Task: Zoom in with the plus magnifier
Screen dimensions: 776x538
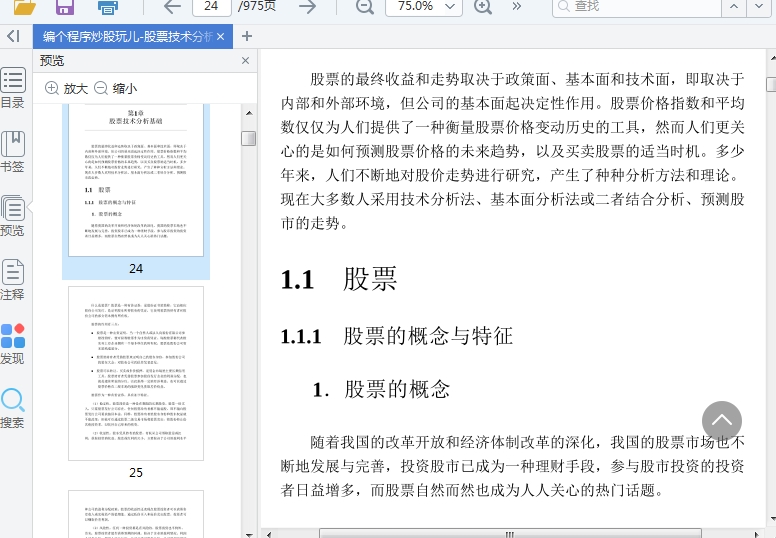Action: point(483,6)
